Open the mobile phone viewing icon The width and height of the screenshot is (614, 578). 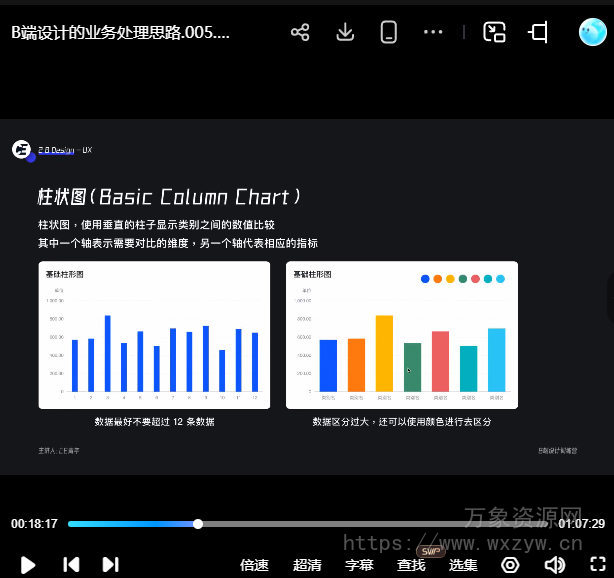click(389, 32)
